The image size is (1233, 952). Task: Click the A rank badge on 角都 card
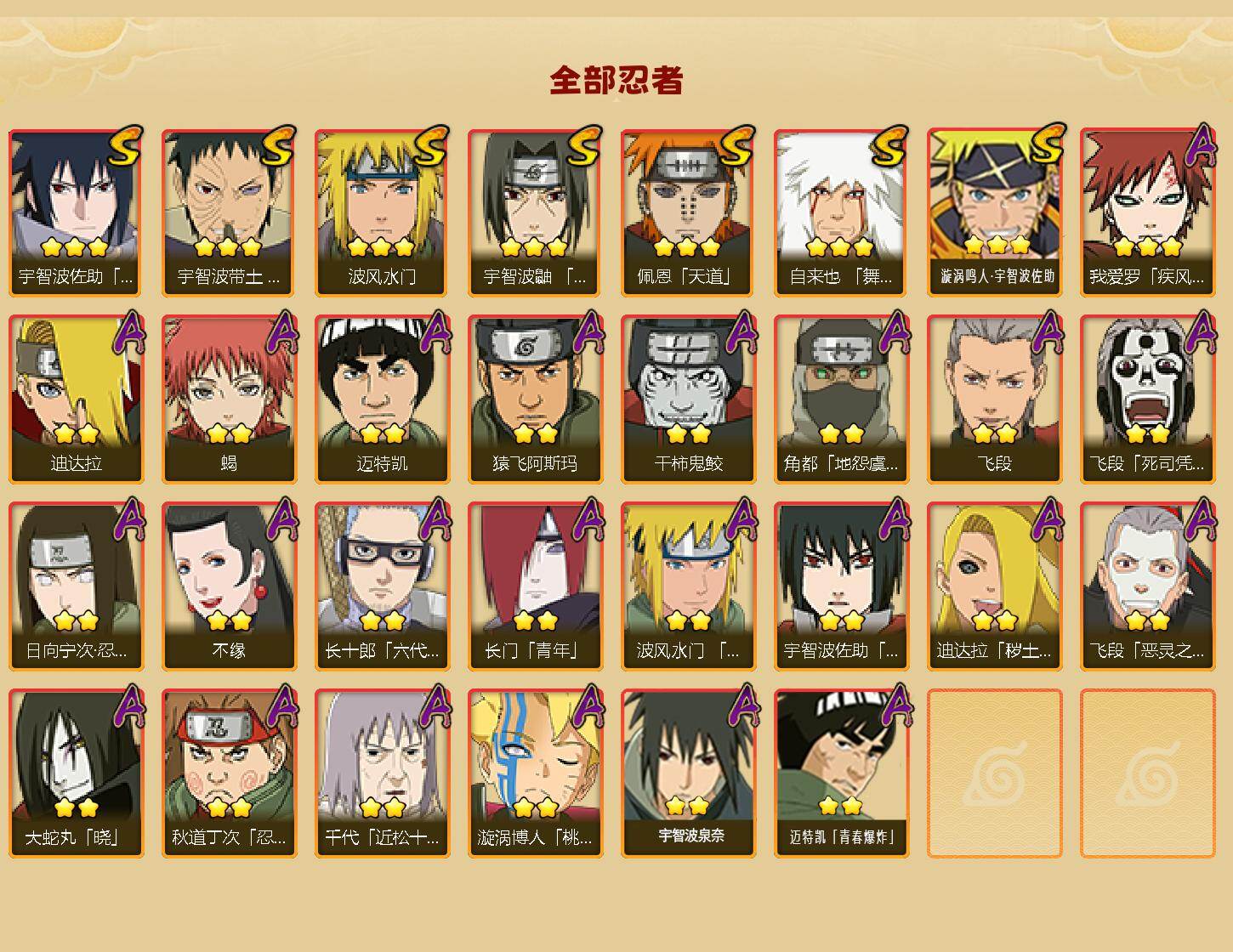pos(895,331)
